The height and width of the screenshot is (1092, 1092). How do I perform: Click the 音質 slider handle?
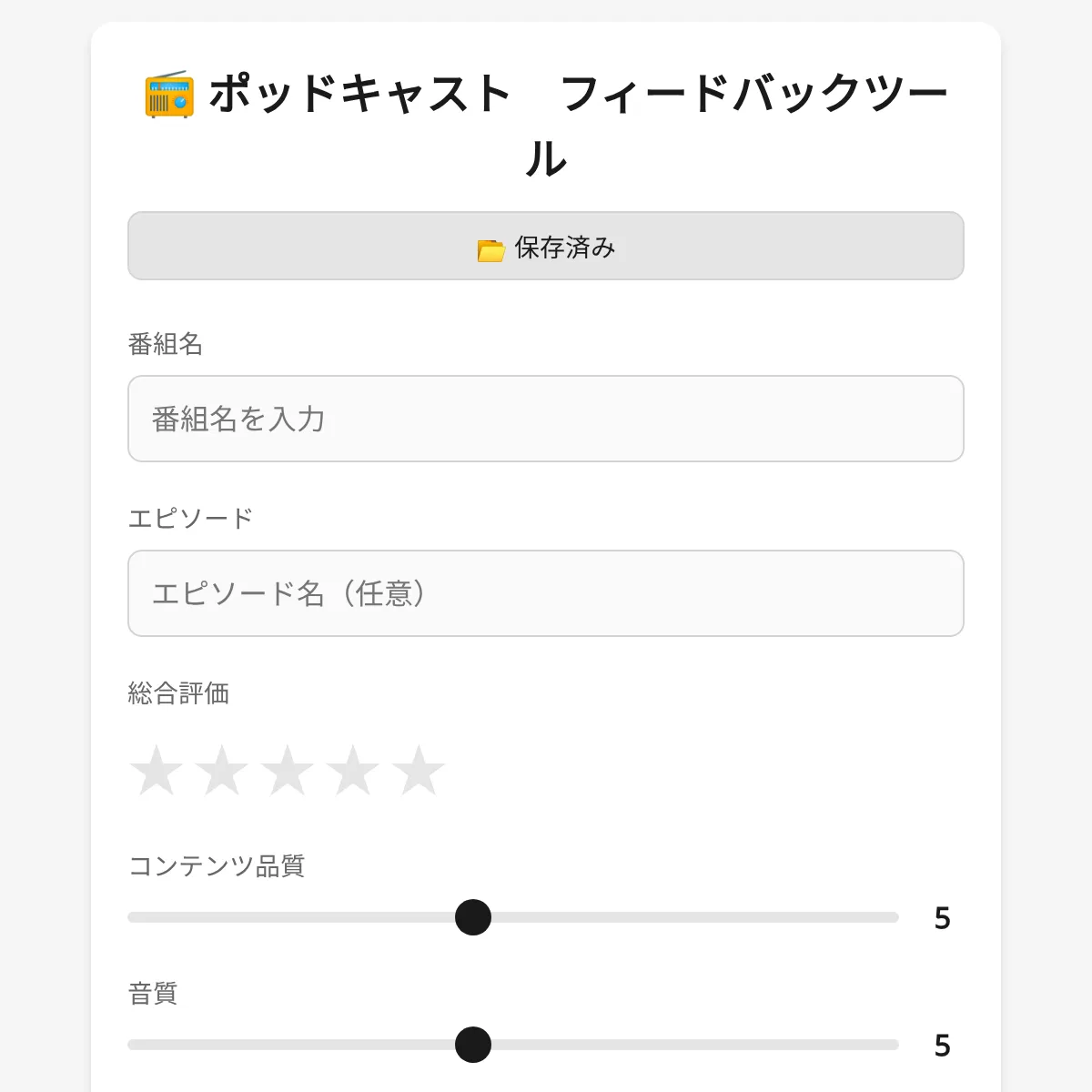473,1045
